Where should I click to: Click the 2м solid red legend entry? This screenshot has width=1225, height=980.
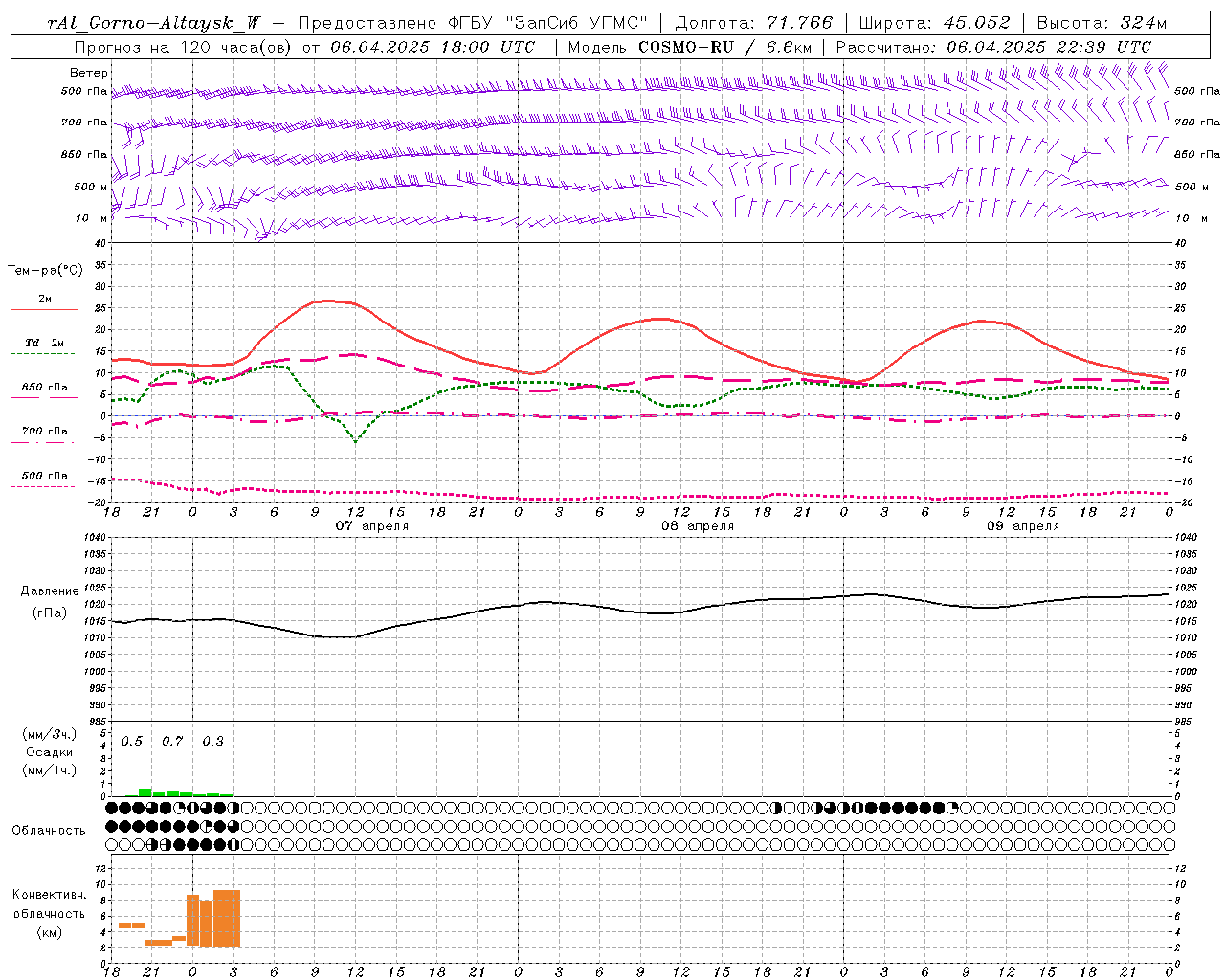(x=44, y=302)
